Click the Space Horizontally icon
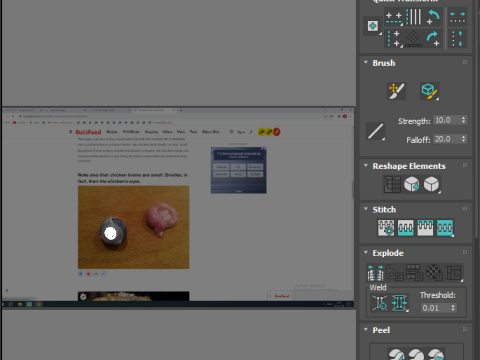Screen dimensions: 480x360 [457, 17]
